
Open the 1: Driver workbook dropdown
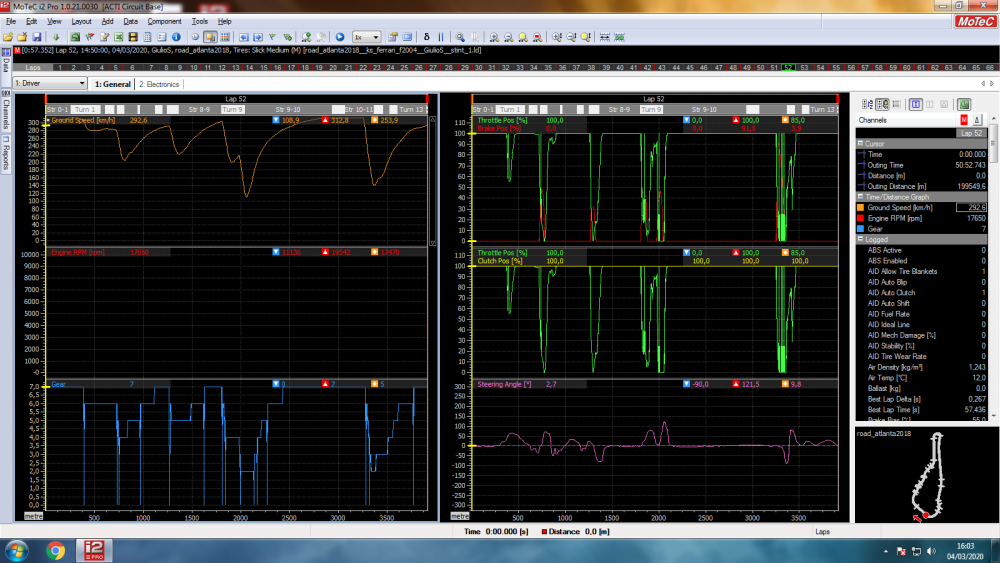50,84
